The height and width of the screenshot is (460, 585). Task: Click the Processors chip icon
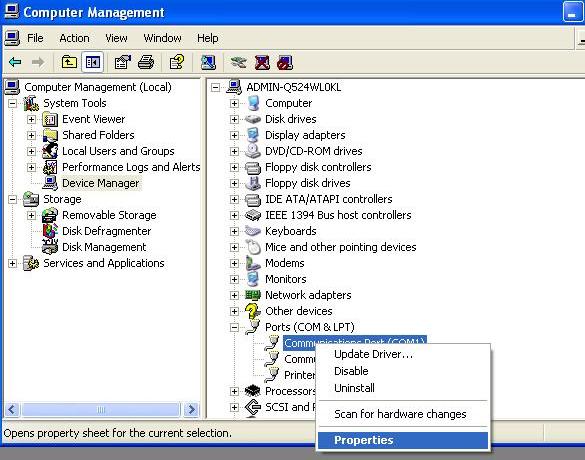[253, 391]
